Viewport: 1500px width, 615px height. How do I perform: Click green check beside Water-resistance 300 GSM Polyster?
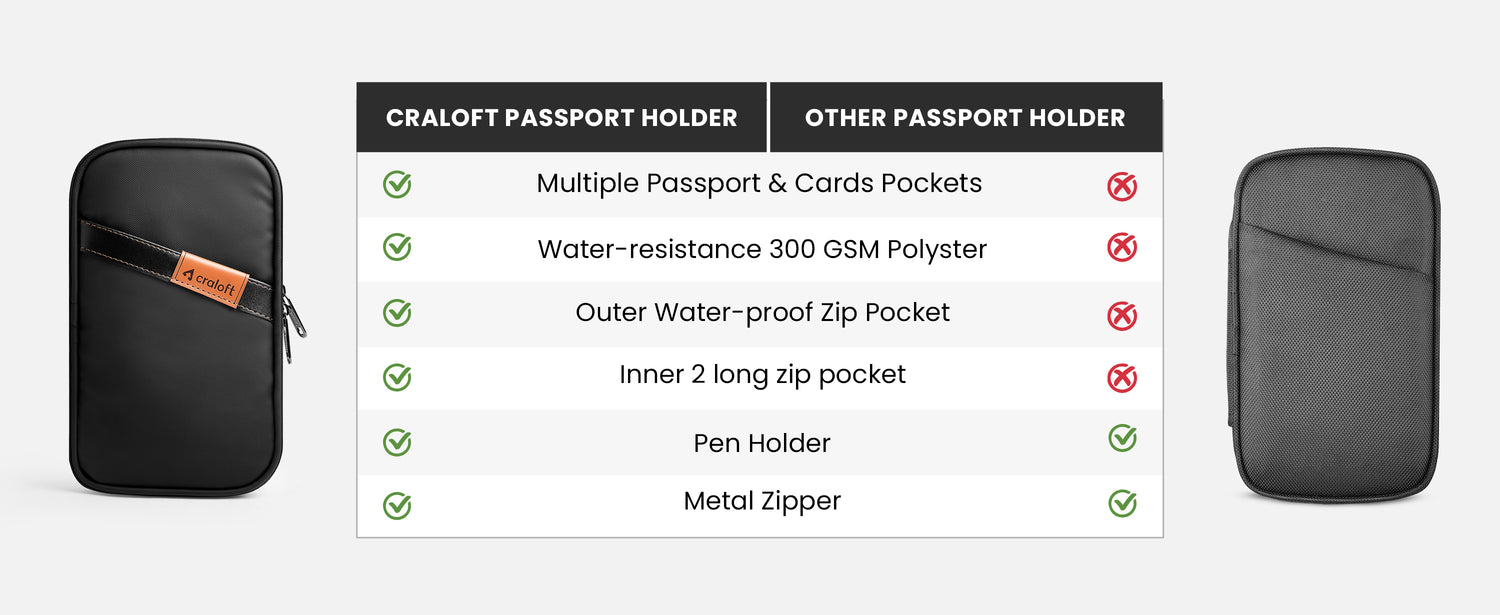pyautogui.click(x=397, y=247)
